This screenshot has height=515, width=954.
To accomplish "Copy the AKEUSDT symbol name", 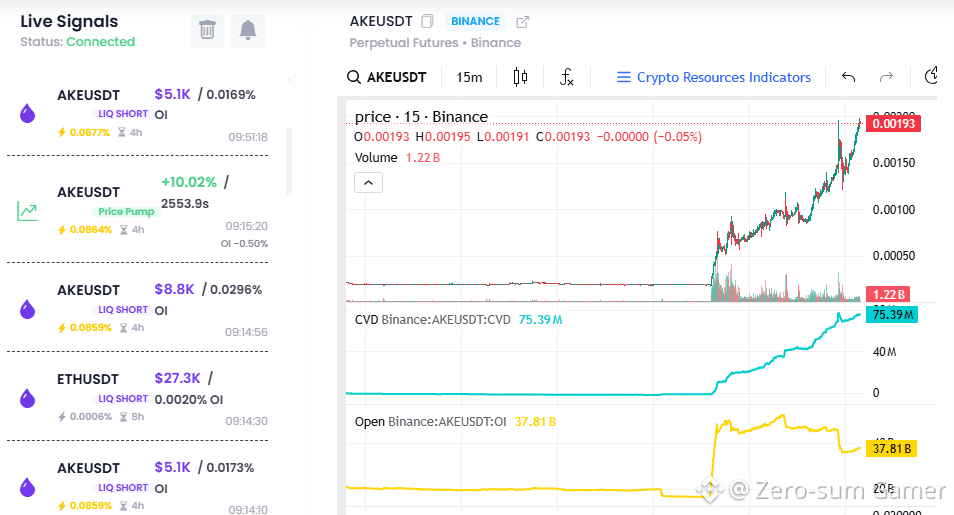I will tap(427, 21).
